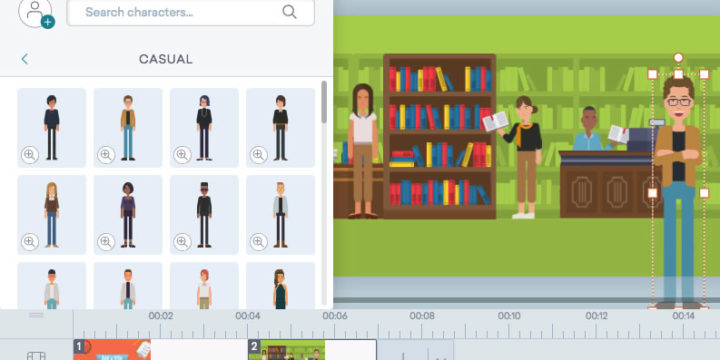Select the red-haired woman character thumbnail
Image resolution: width=720 pixels, height=360 pixels.
pyautogui.click(x=204, y=286)
